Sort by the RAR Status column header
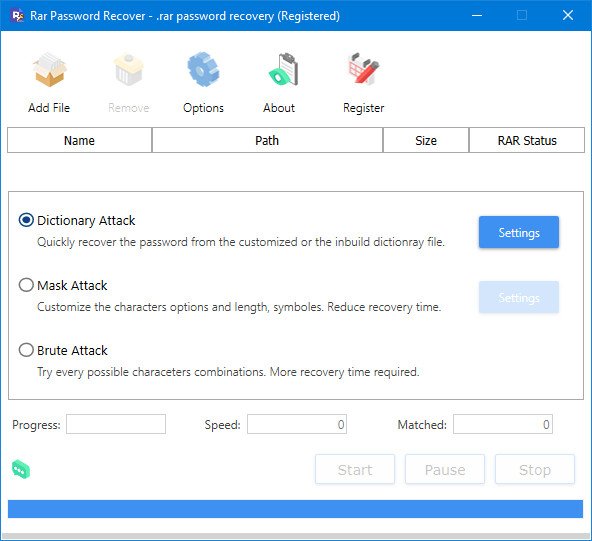592x541 pixels. 527,140
